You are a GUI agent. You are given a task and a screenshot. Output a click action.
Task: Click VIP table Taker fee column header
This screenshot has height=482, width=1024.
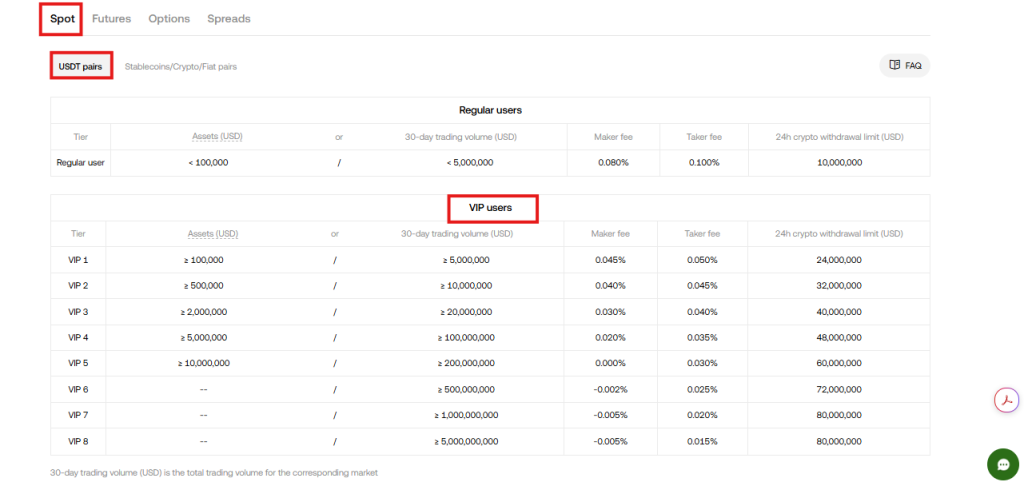click(x=702, y=233)
